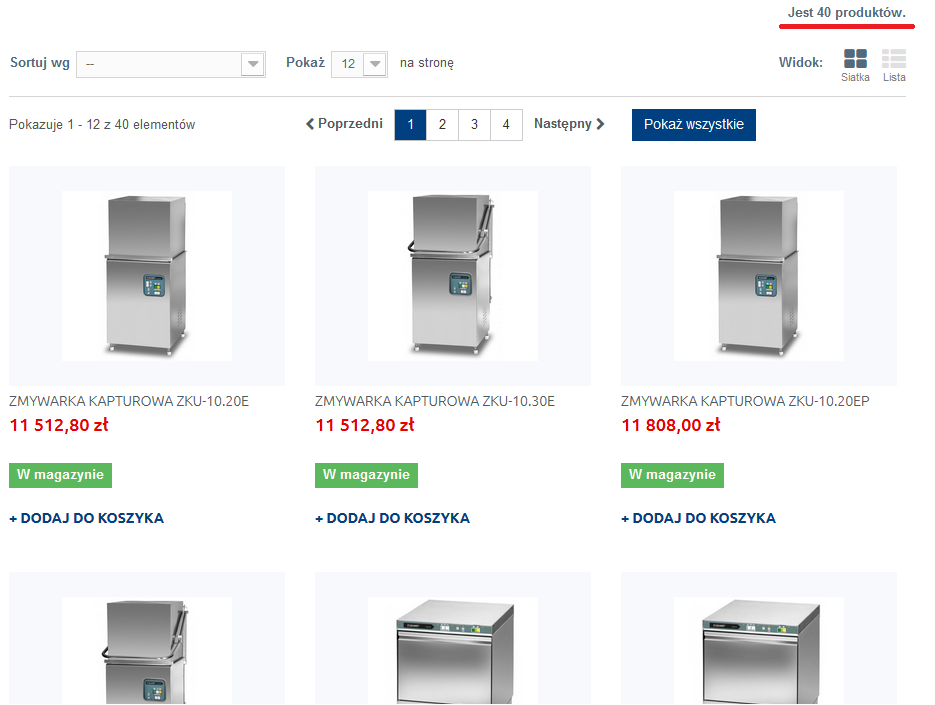Select pagination page 3
This screenshot has width=935, height=705.
[474, 125]
